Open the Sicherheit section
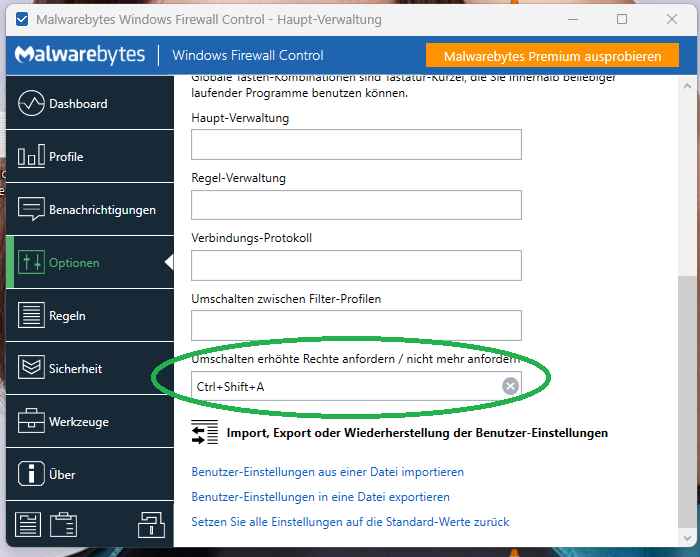Image resolution: width=700 pixels, height=557 pixels. (90, 368)
